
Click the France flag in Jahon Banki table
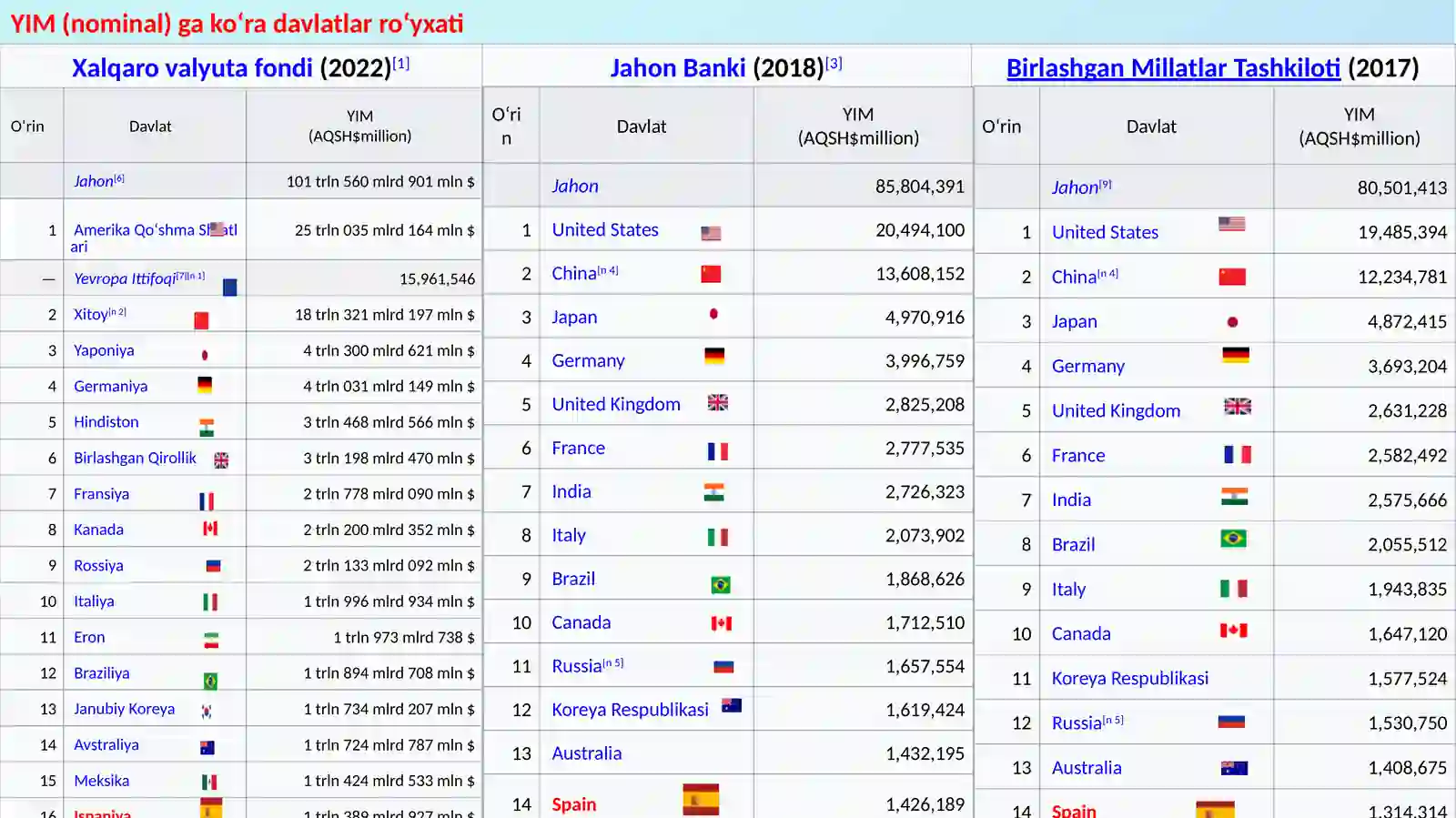pyautogui.click(x=718, y=451)
